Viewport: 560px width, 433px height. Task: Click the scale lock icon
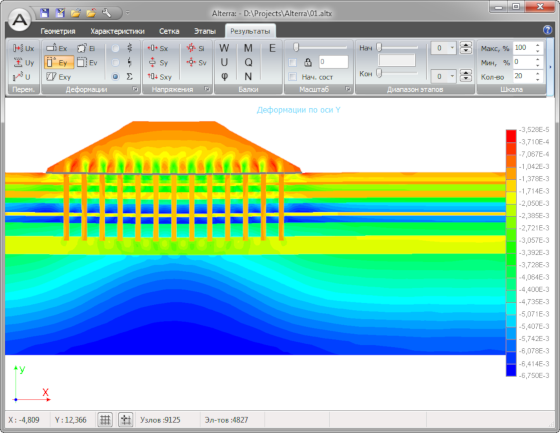(308, 63)
